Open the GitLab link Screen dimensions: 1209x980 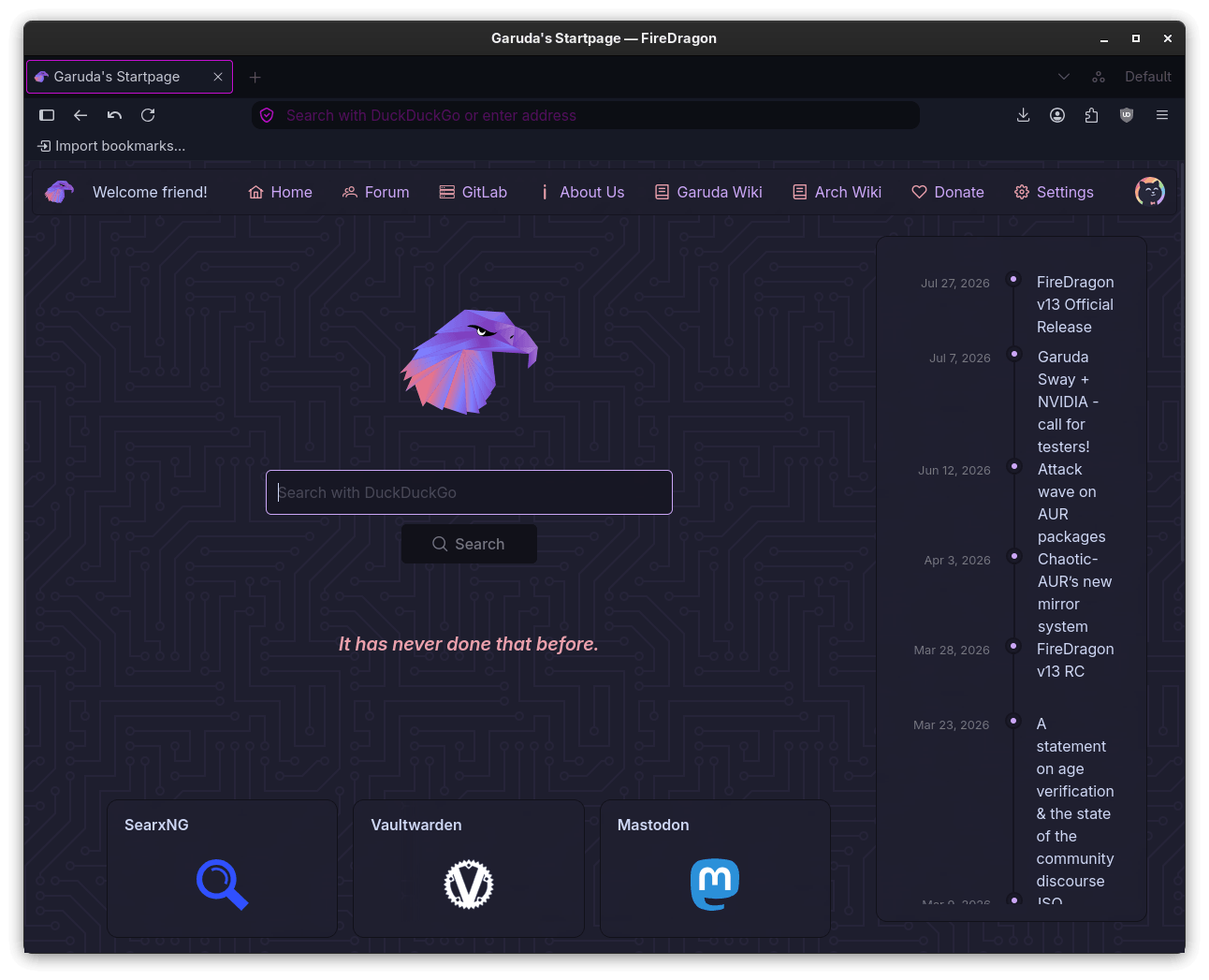pyautogui.click(x=473, y=192)
